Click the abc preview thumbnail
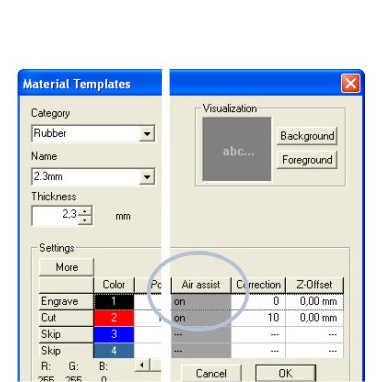382x382 pixels. point(237,149)
